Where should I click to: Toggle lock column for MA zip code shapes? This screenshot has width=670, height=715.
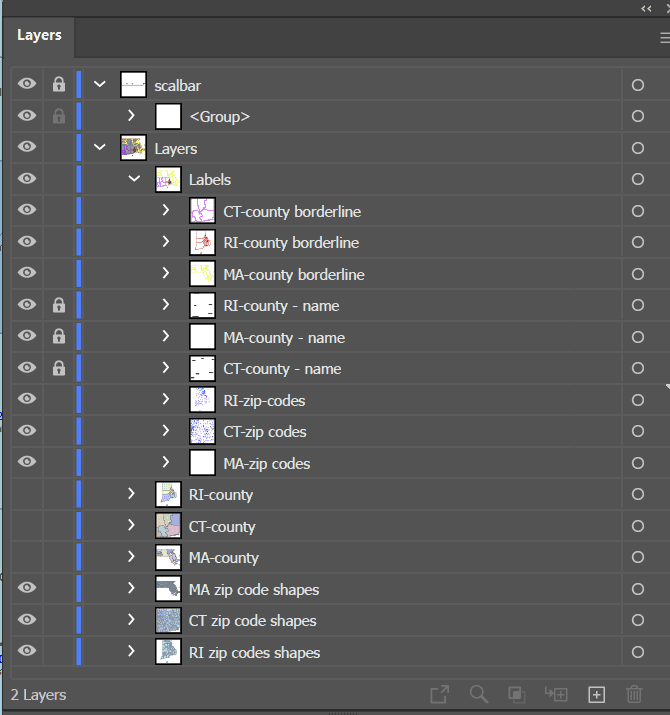point(59,588)
